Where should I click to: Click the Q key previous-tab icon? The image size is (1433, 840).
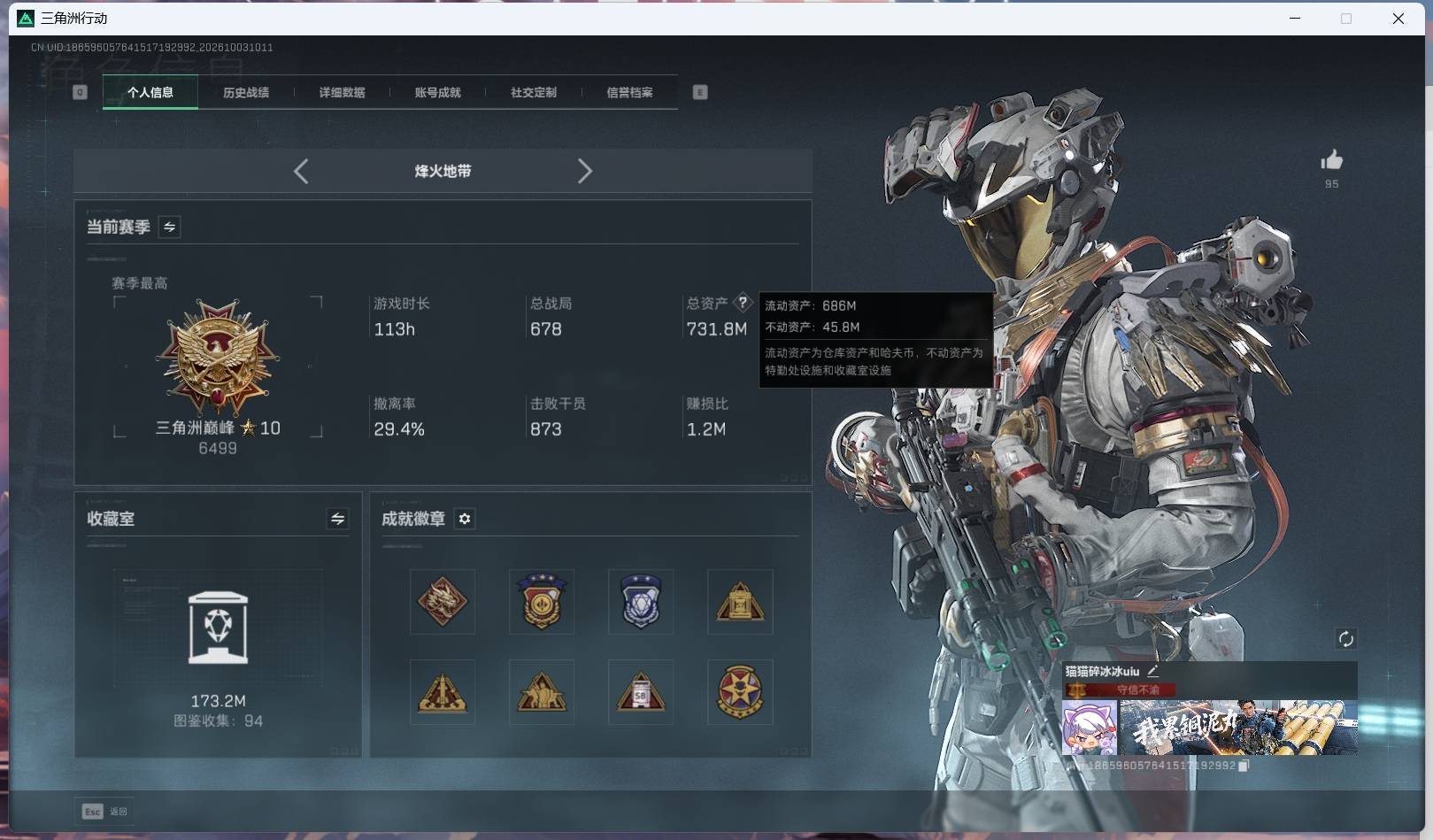[80, 92]
